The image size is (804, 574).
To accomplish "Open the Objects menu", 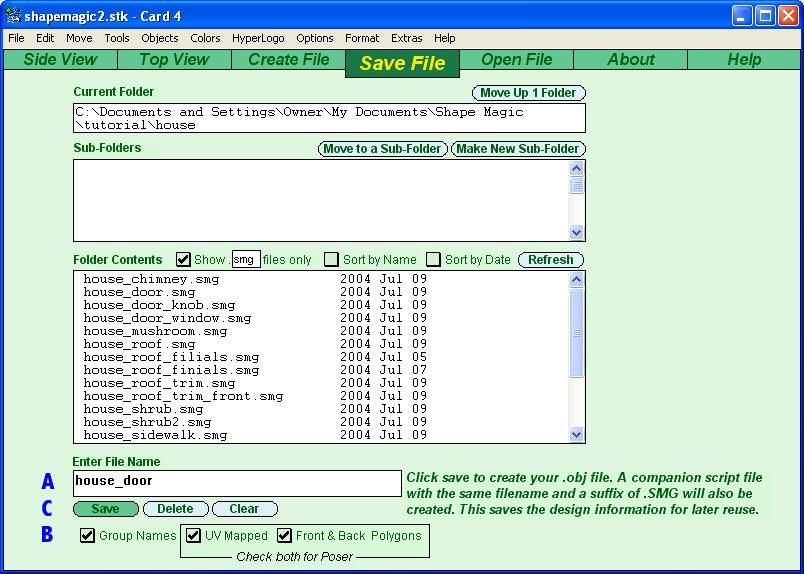I will click(160, 38).
